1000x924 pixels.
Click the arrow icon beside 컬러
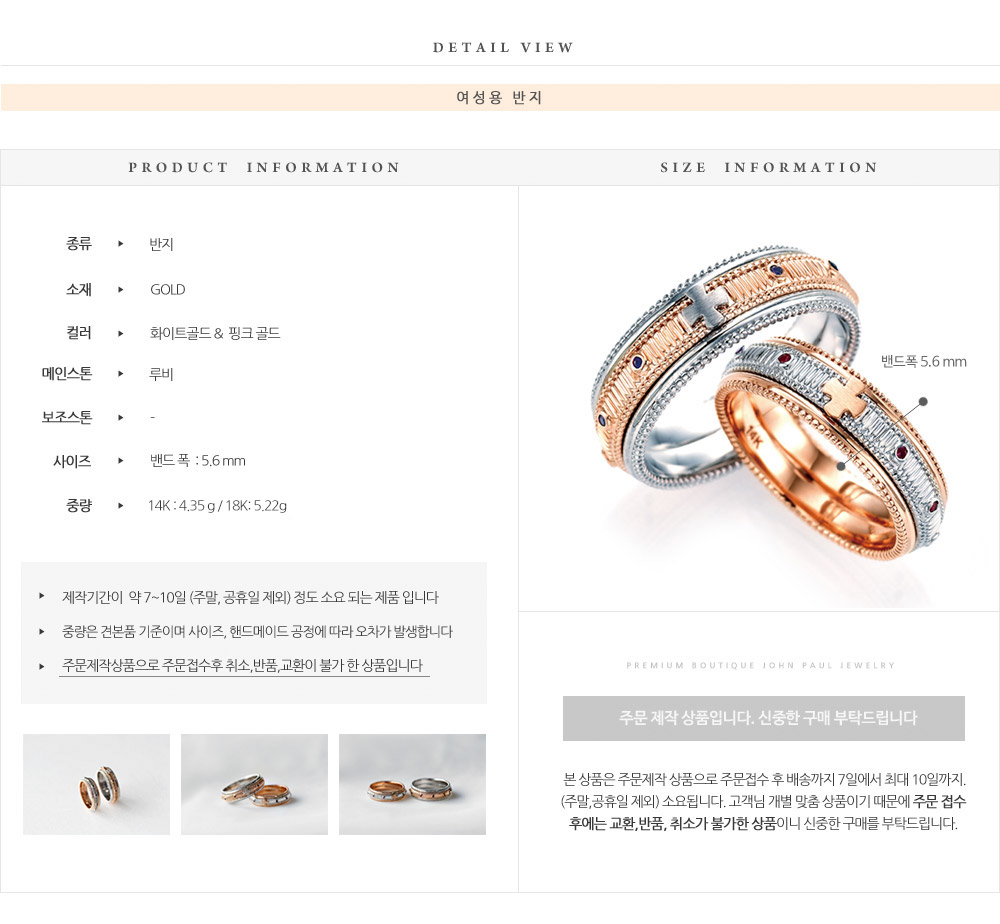[x=121, y=333]
